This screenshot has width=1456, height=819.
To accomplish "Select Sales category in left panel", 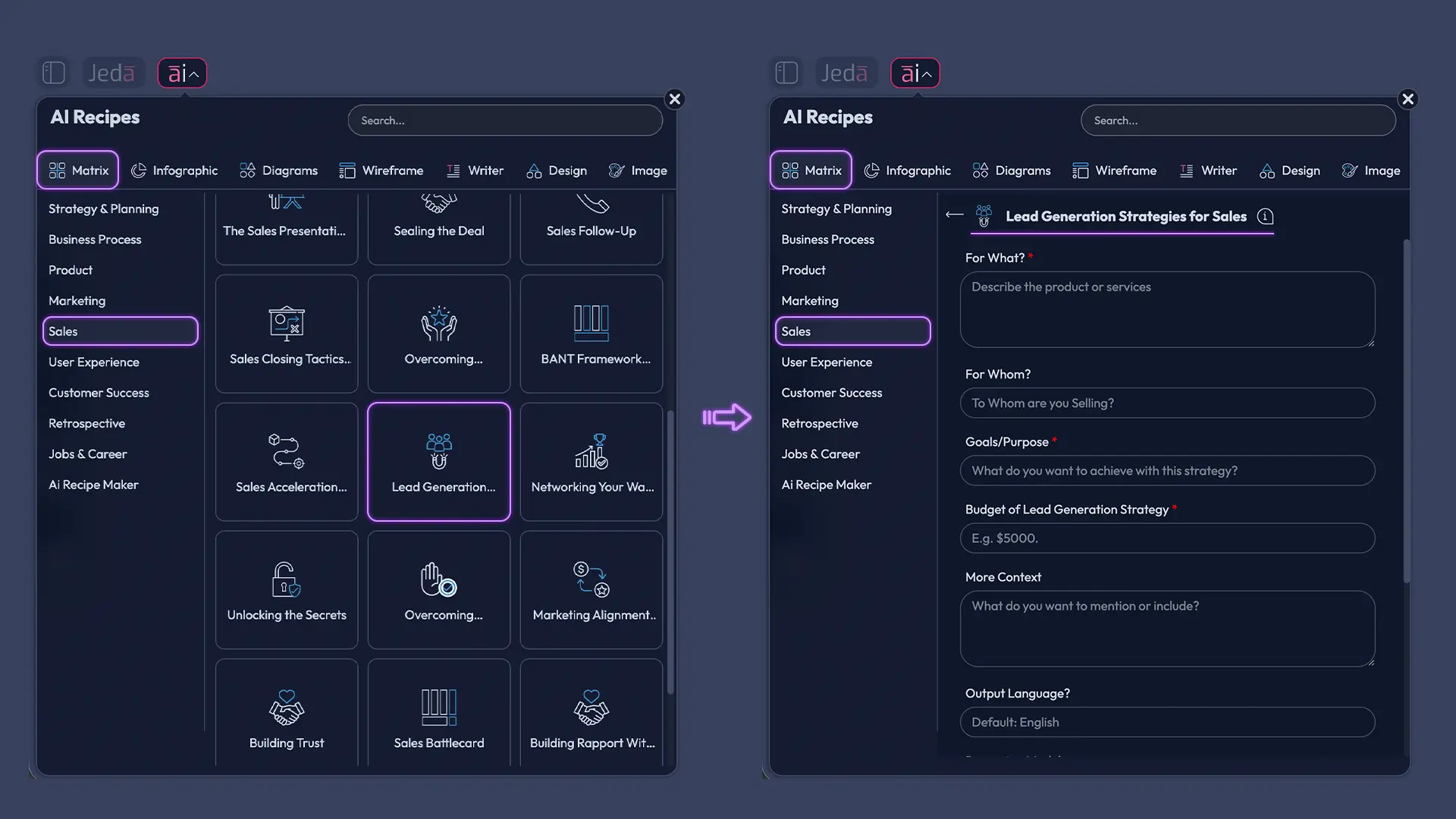I will pos(121,331).
